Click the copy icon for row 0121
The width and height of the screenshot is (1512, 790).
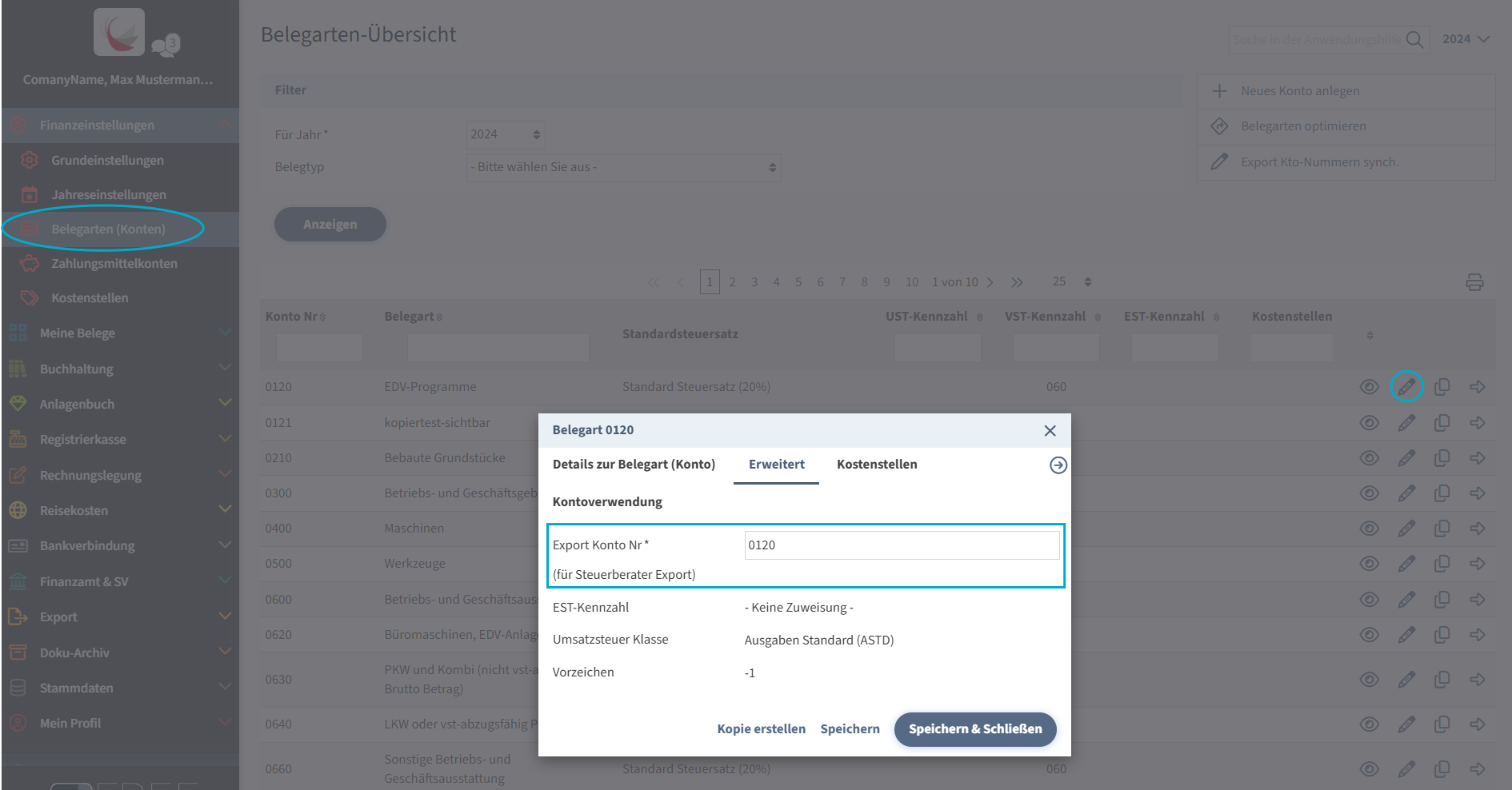[1442, 423]
